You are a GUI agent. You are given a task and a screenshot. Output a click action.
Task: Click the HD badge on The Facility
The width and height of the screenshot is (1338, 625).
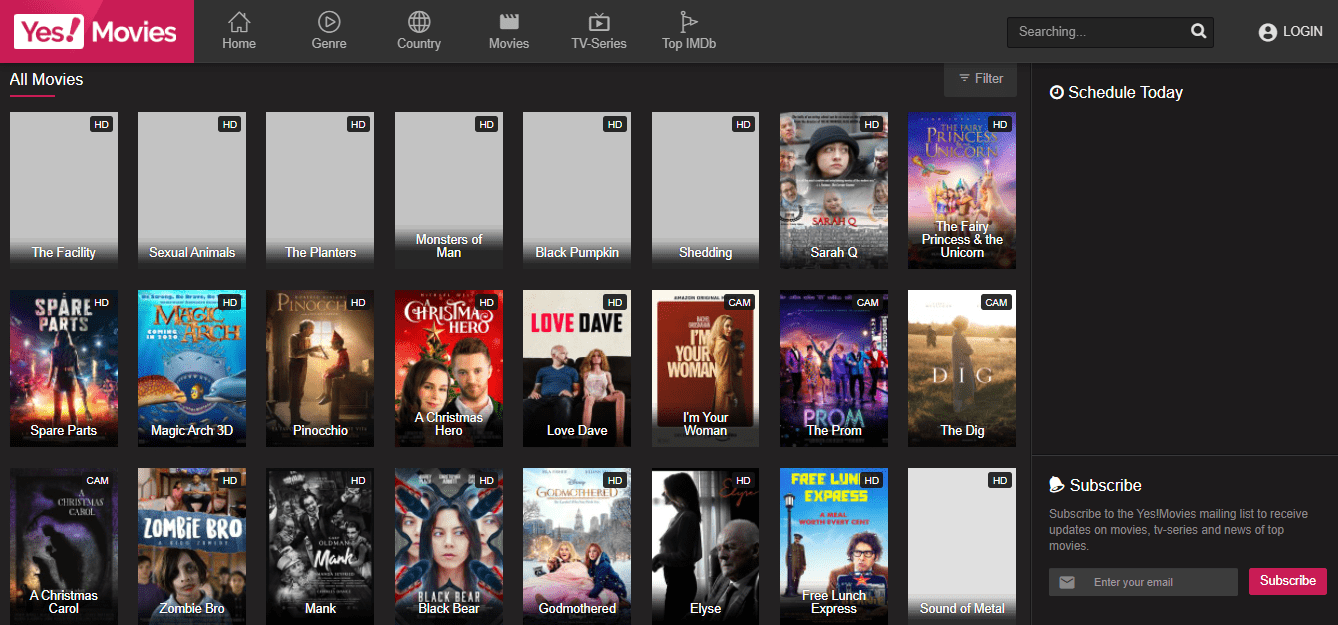tap(102, 124)
